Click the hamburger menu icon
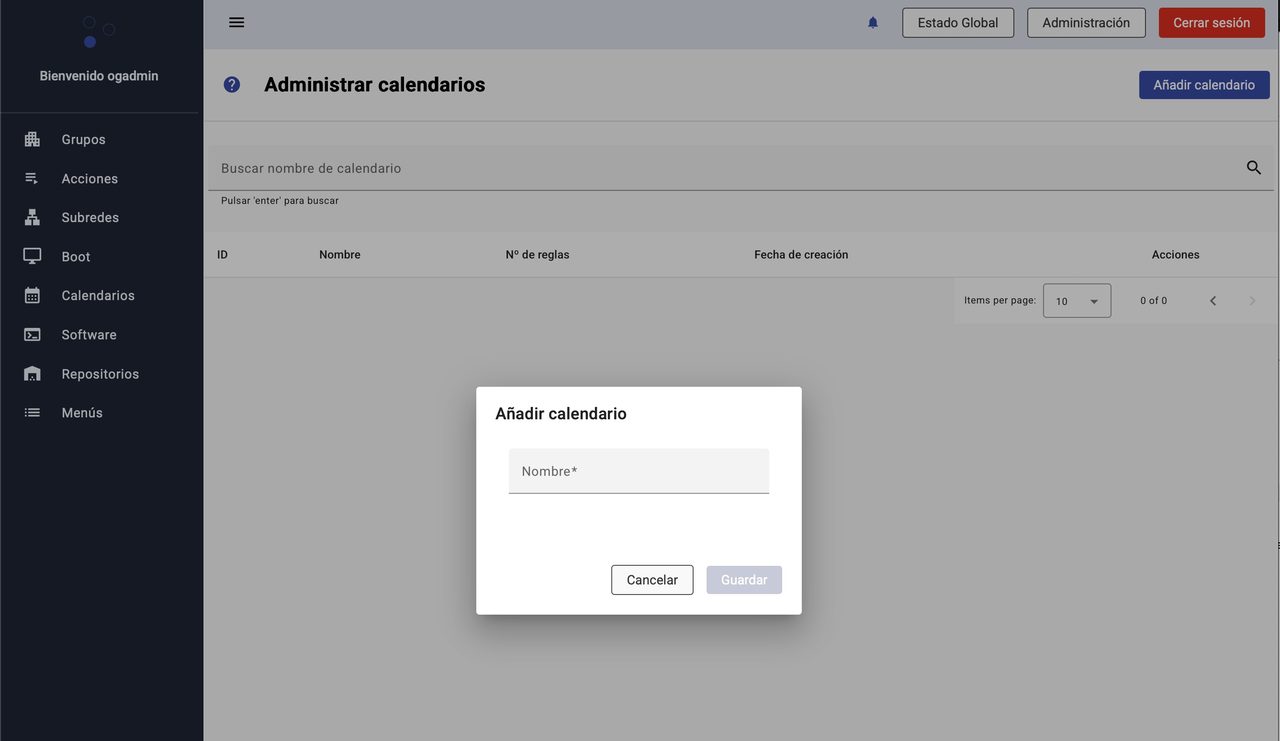Image resolution: width=1280 pixels, height=741 pixels. 236,22
